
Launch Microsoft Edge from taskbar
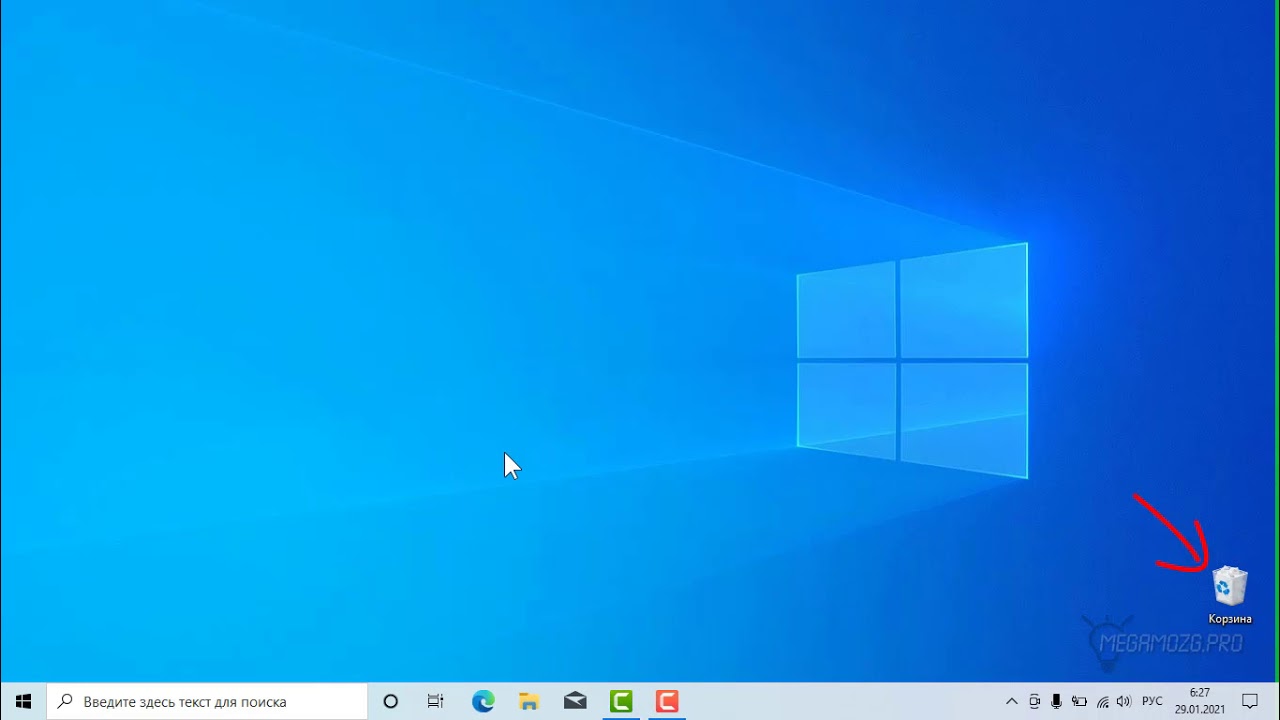point(483,701)
